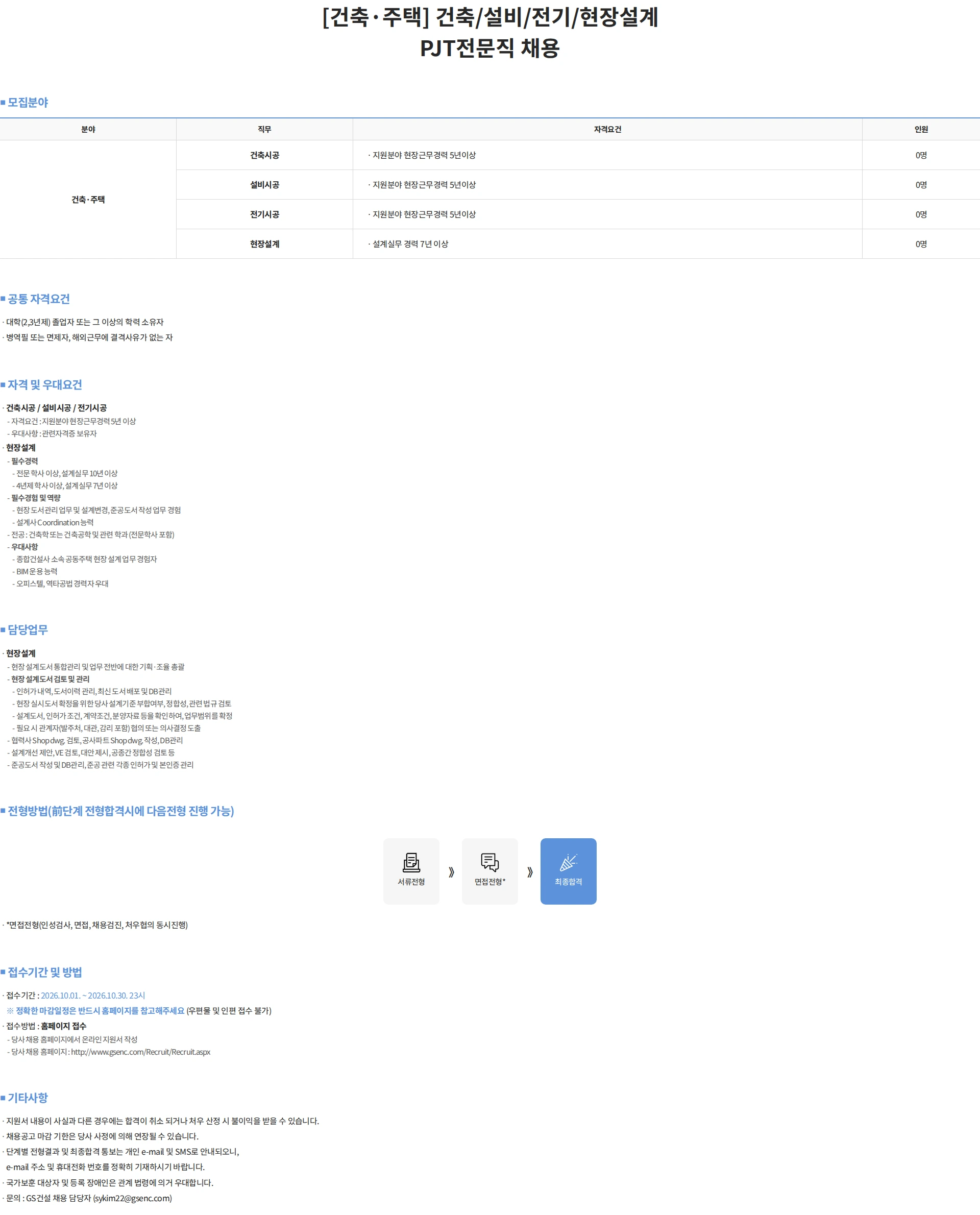The image size is (980, 1215).
Task: Click 설계사 Coordination 능력 line
Action: click(55, 522)
